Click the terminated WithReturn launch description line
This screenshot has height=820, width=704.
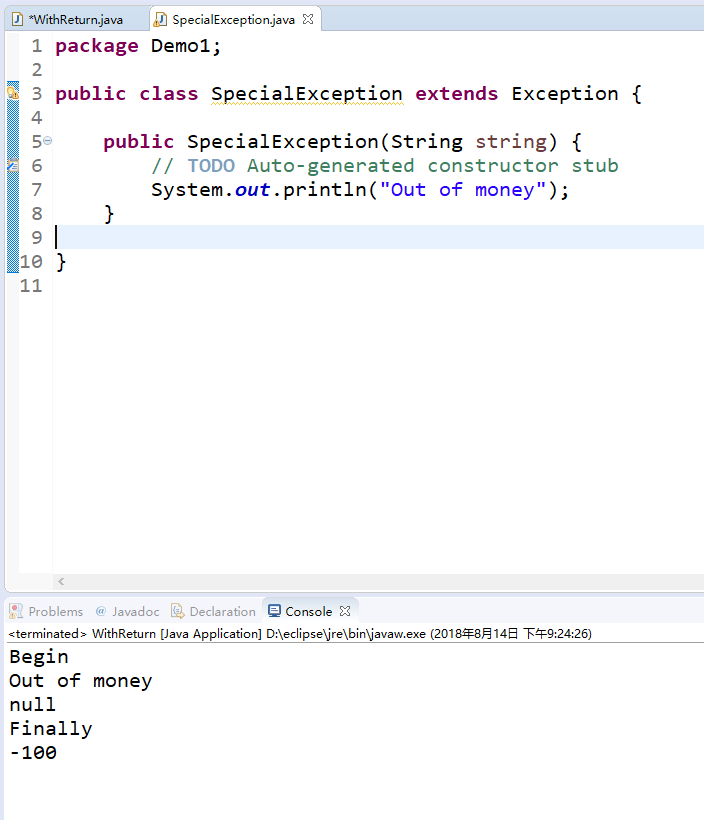pyautogui.click(x=300, y=634)
